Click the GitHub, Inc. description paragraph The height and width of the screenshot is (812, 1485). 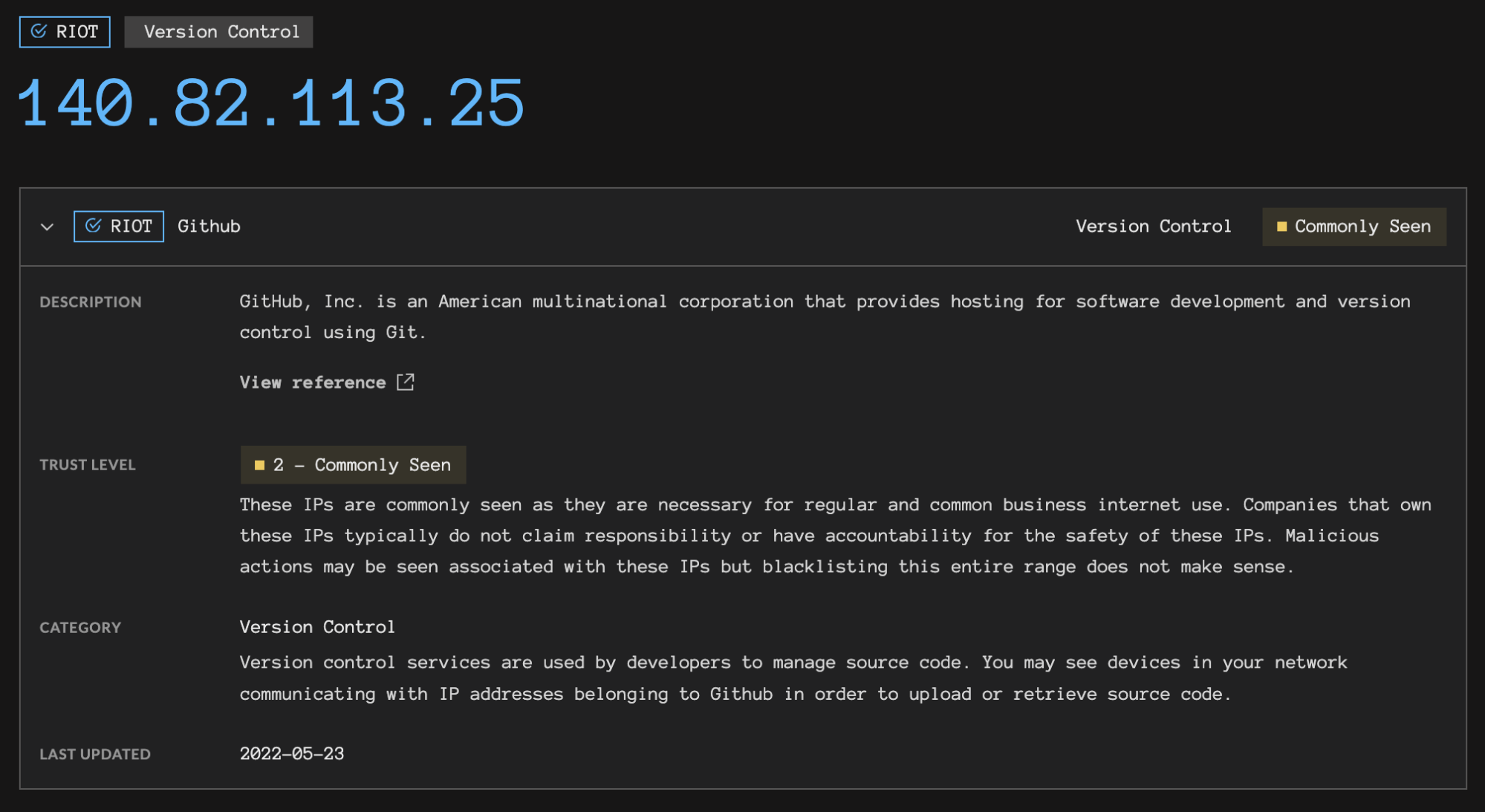[825, 317]
